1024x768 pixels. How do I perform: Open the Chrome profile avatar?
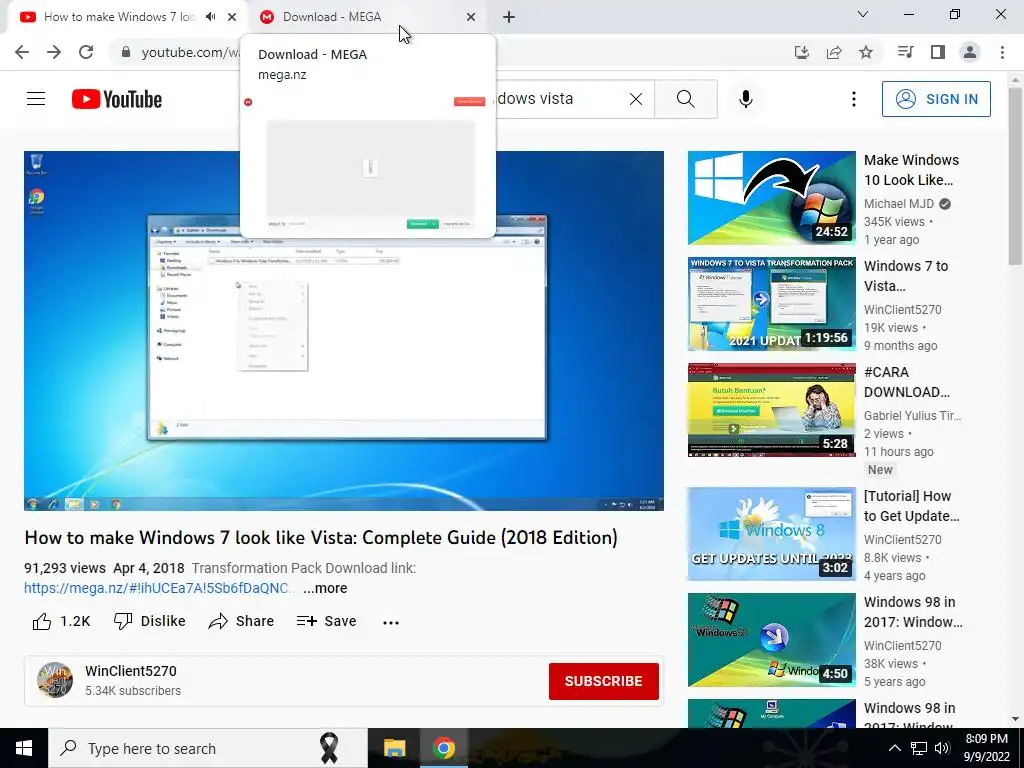[x=970, y=52]
